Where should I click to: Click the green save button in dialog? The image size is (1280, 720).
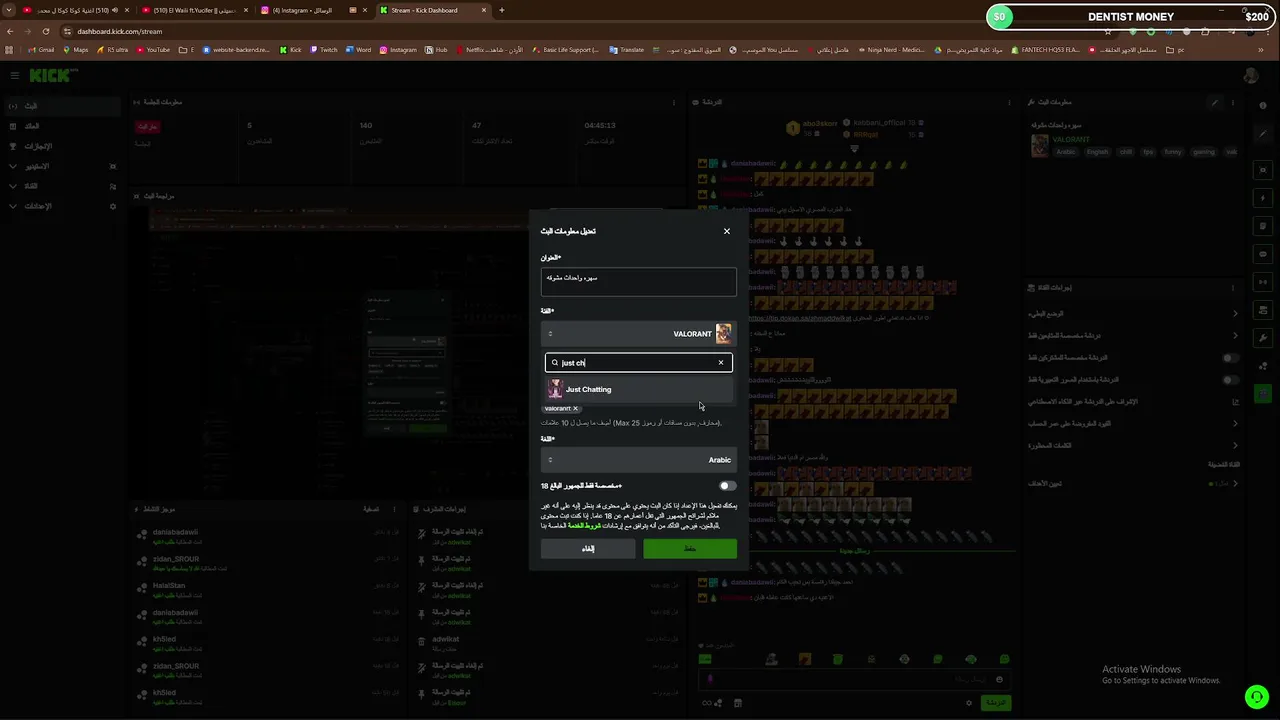pyautogui.click(x=690, y=549)
